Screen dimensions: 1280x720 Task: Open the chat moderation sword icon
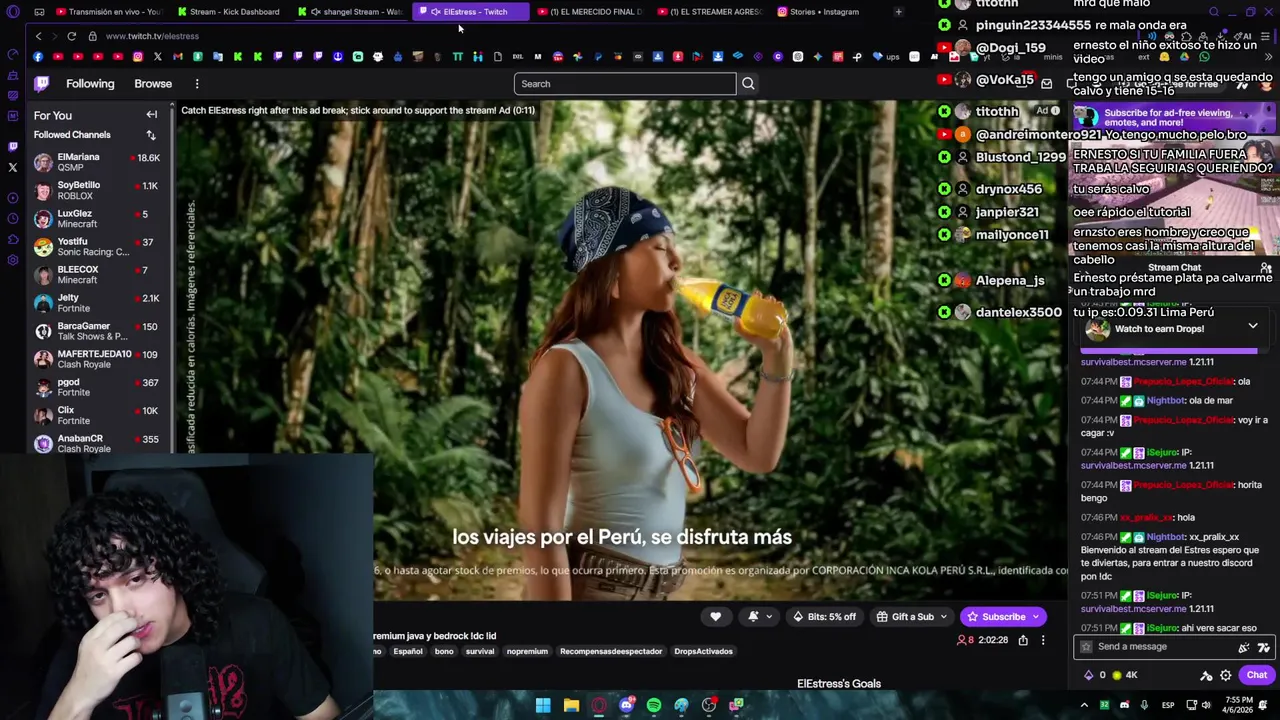pos(1206,675)
